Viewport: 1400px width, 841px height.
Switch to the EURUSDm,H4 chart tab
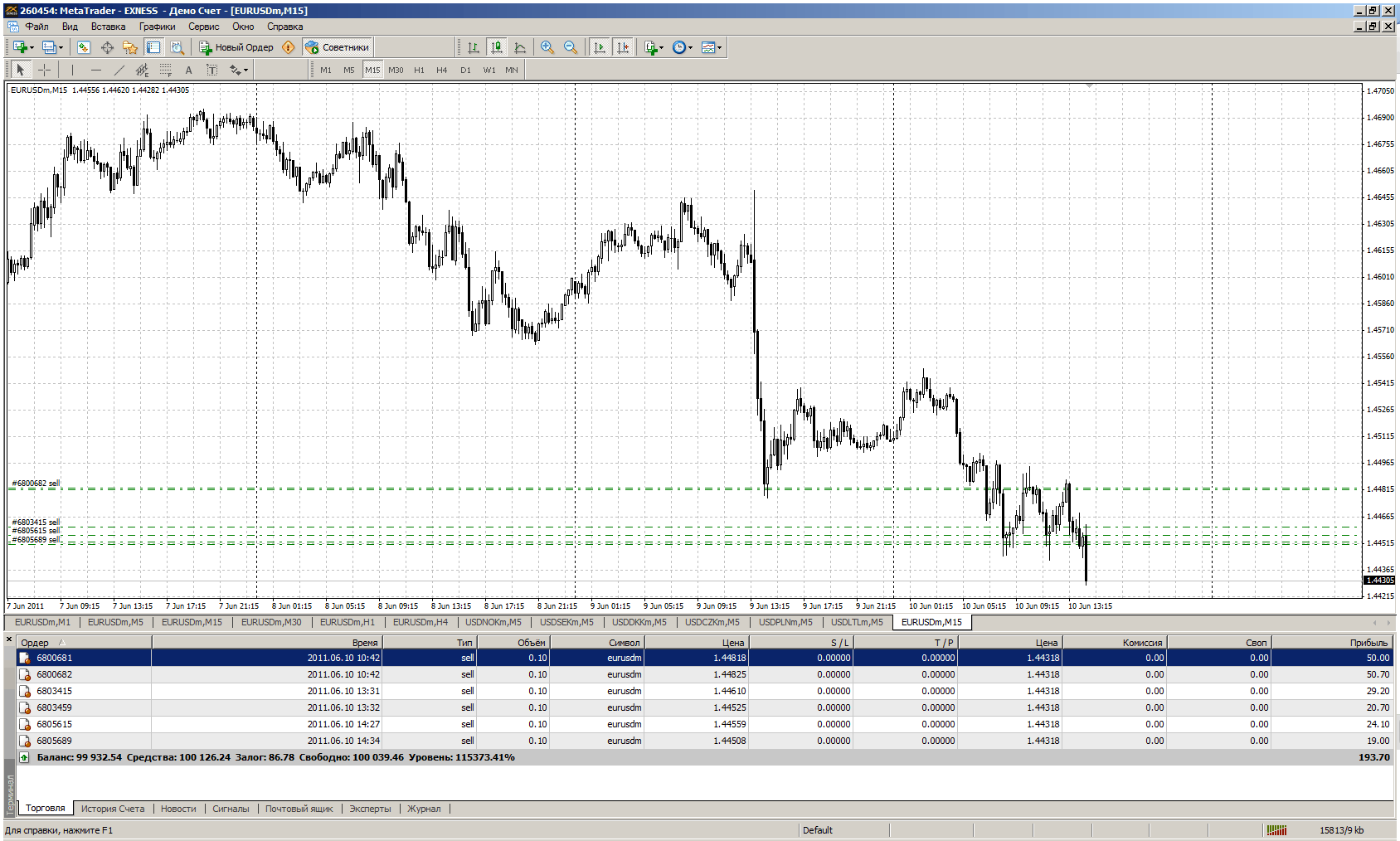pos(420,622)
